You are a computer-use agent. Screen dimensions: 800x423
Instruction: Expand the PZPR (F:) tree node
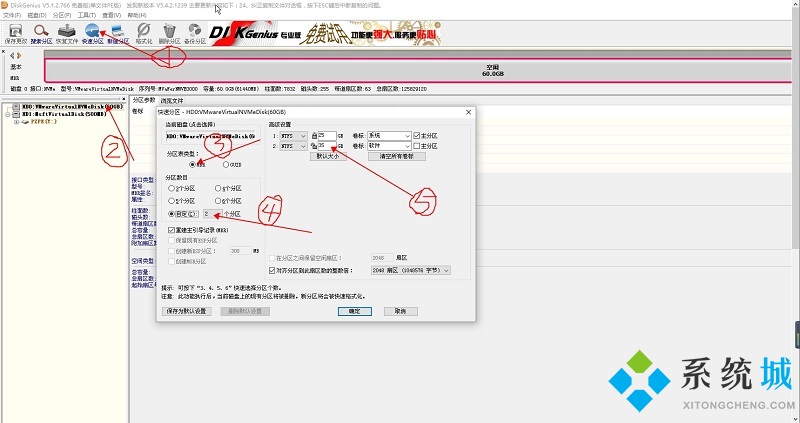pyautogui.click(x=16, y=122)
